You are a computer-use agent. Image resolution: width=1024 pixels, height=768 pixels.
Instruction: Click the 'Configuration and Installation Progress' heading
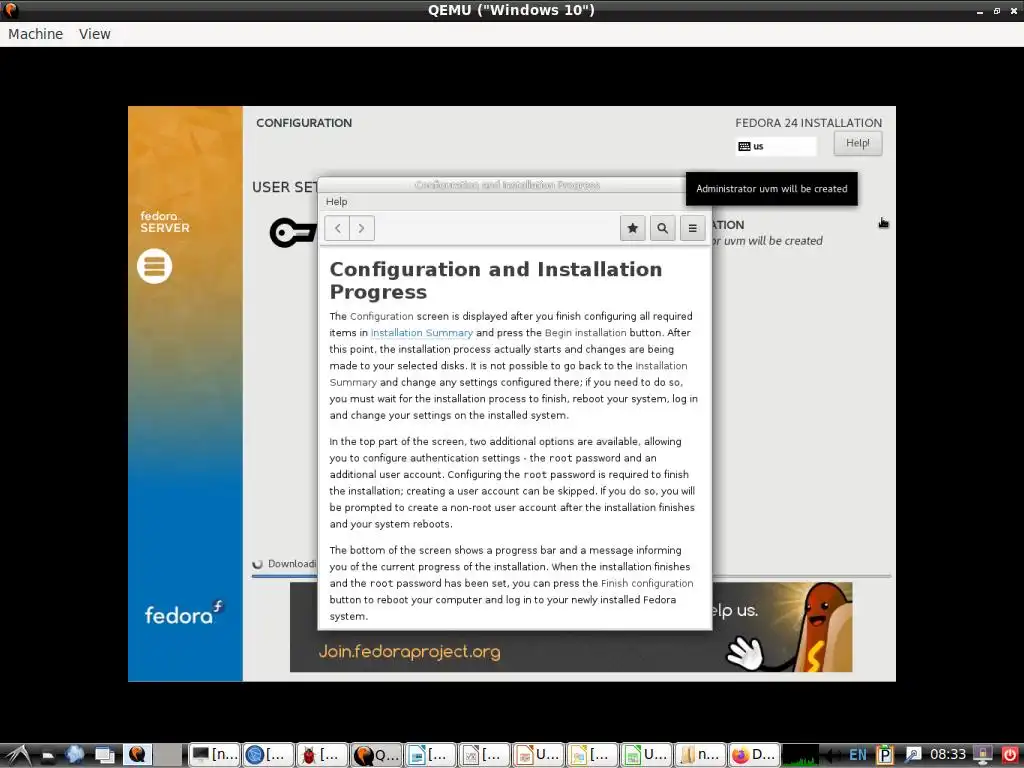point(496,280)
